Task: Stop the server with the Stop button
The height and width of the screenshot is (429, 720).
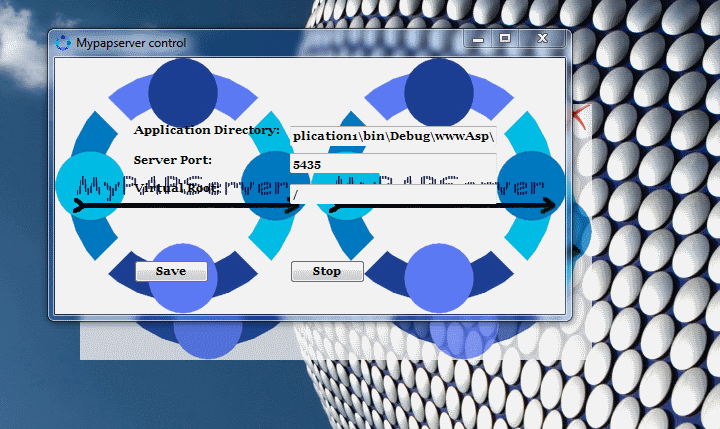Action: tap(327, 271)
